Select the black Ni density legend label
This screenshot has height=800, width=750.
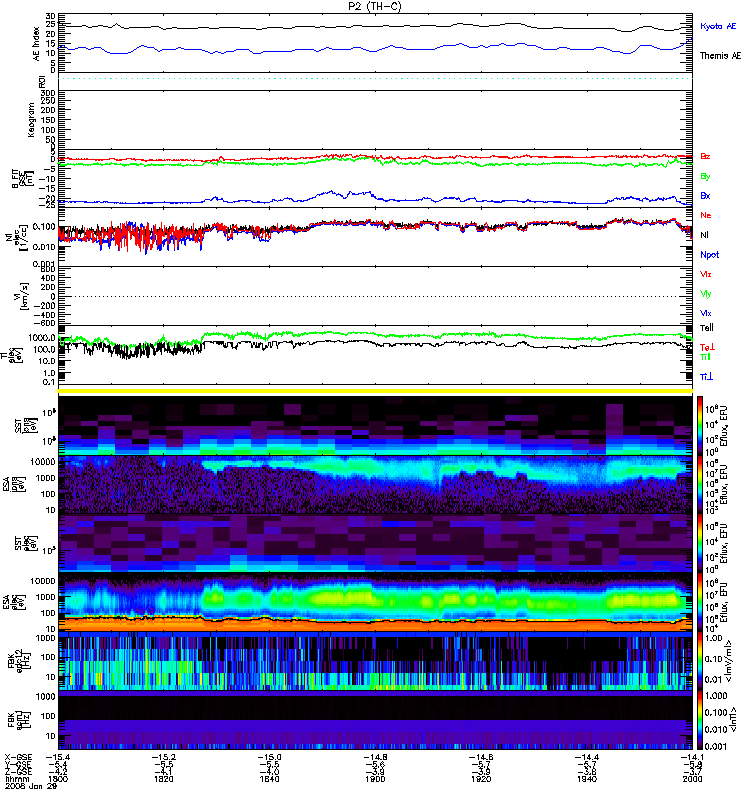(704, 235)
